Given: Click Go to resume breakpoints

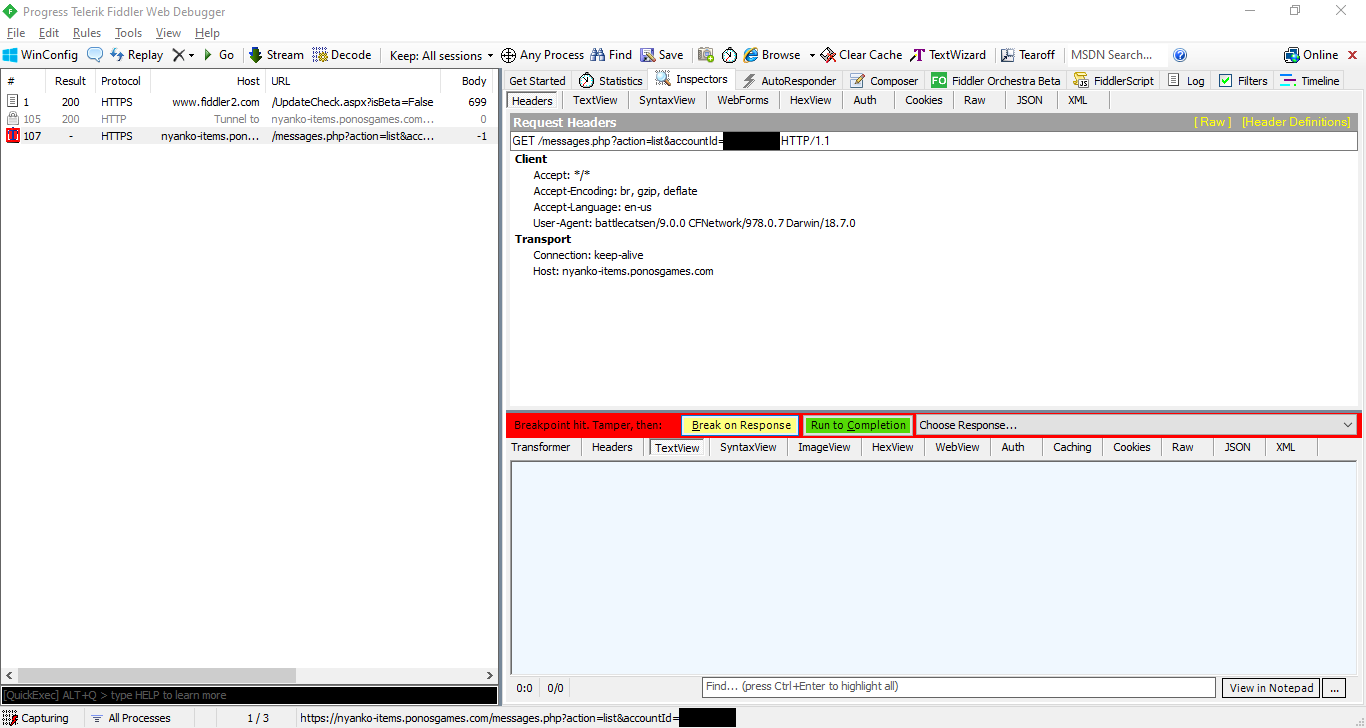Looking at the screenshot, I should (219, 55).
